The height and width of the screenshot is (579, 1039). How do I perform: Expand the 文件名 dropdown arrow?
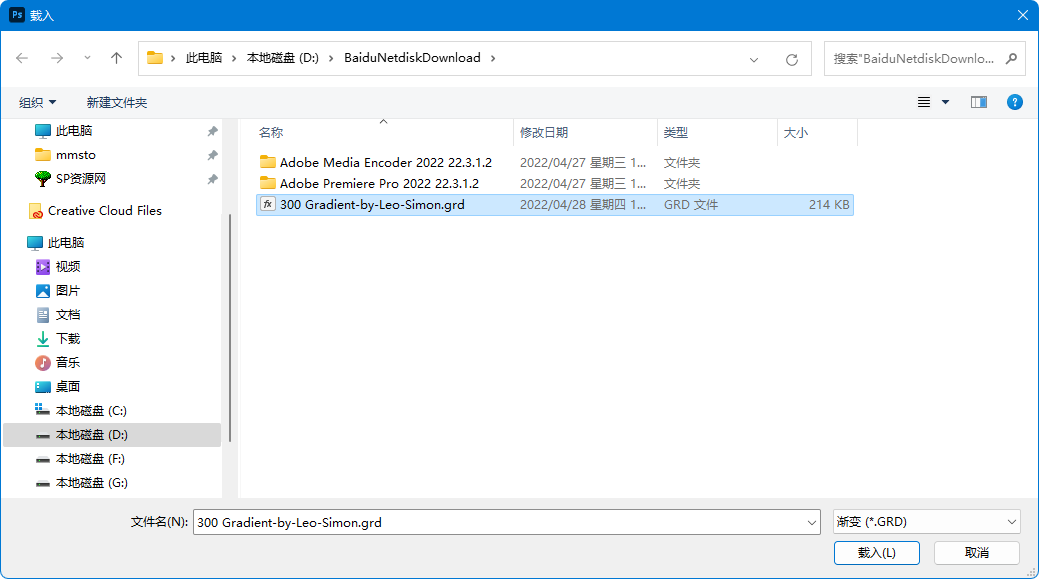point(812,523)
